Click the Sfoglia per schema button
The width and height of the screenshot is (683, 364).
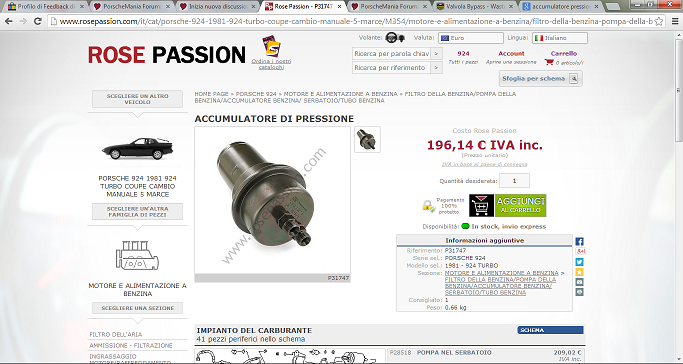[541, 79]
